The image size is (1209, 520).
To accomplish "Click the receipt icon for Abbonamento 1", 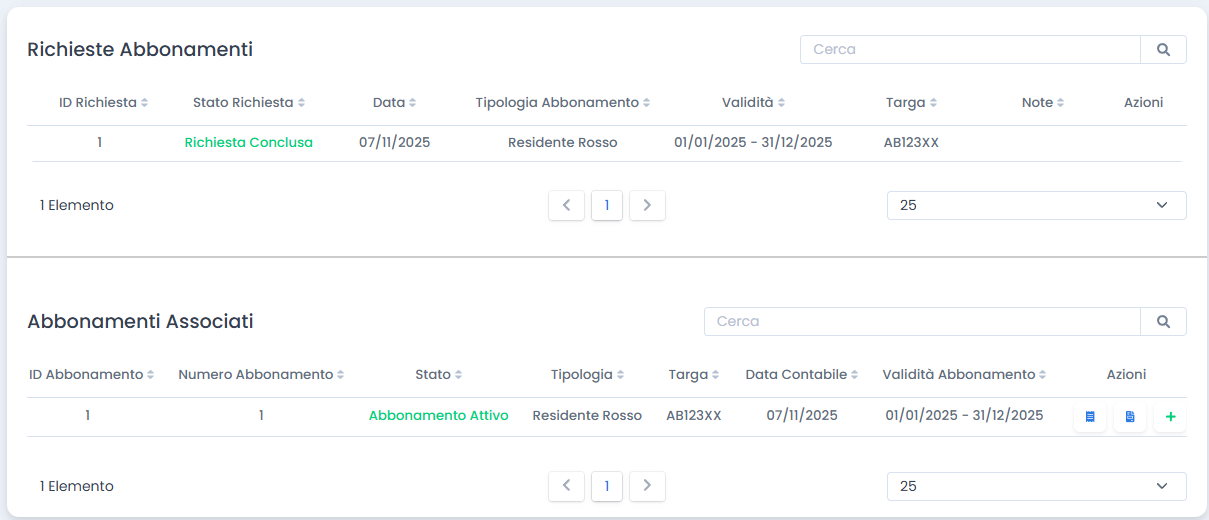I will (x=1090, y=416).
